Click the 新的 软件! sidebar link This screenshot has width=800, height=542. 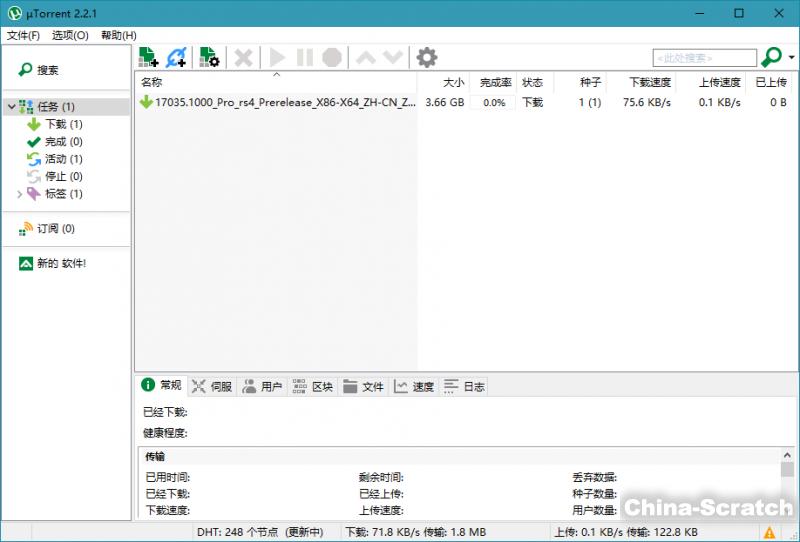click(60, 263)
